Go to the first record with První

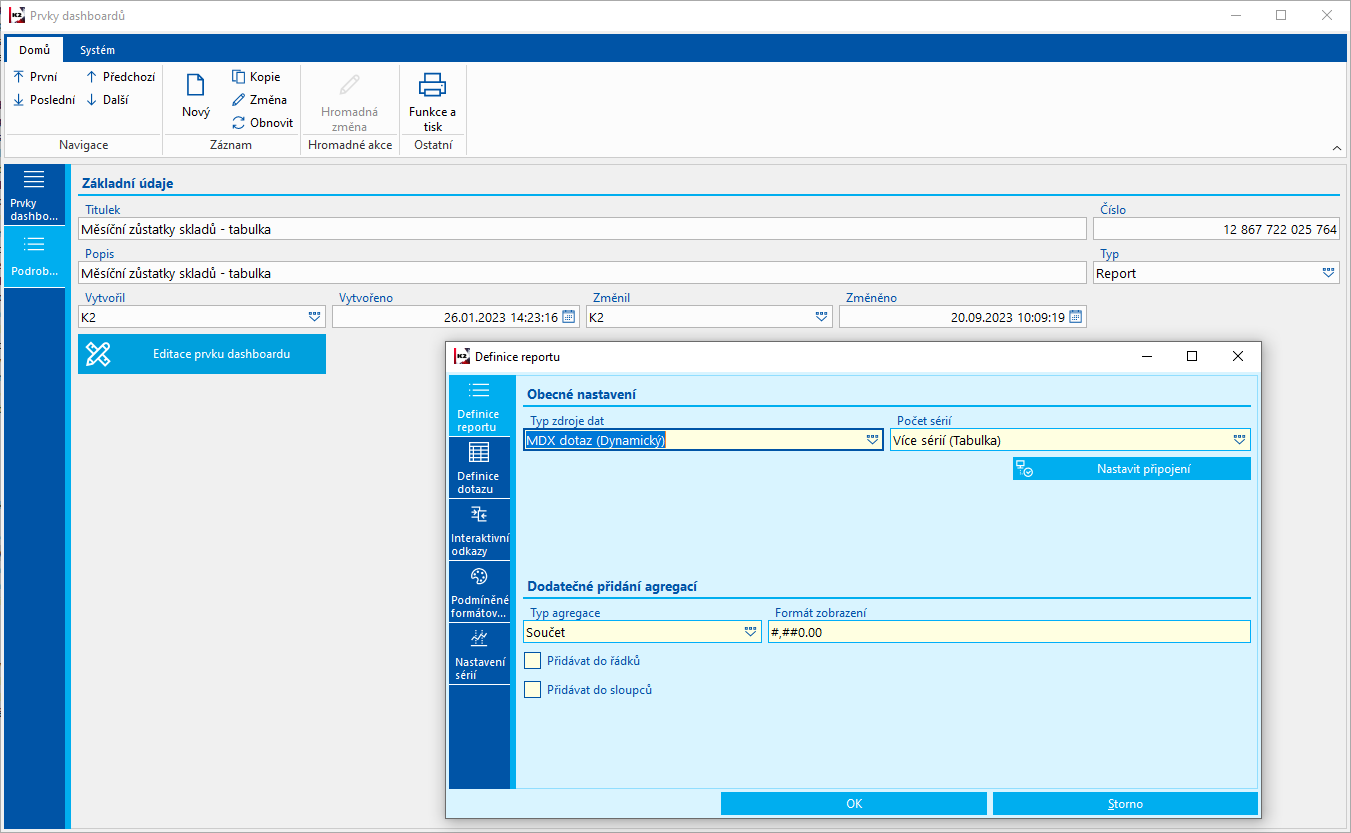click(x=35, y=77)
